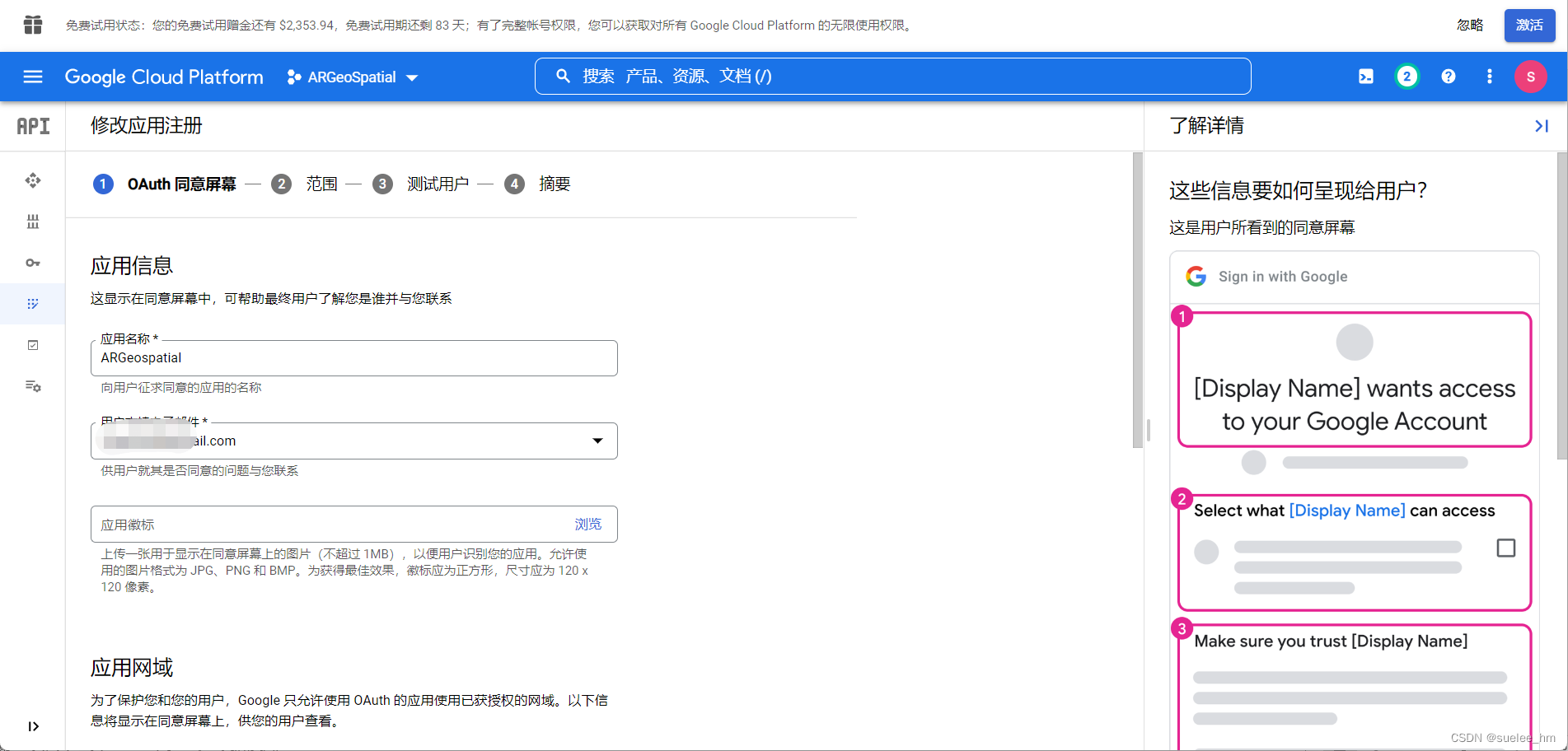Click the API logo in sidebar

[x=33, y=126]
